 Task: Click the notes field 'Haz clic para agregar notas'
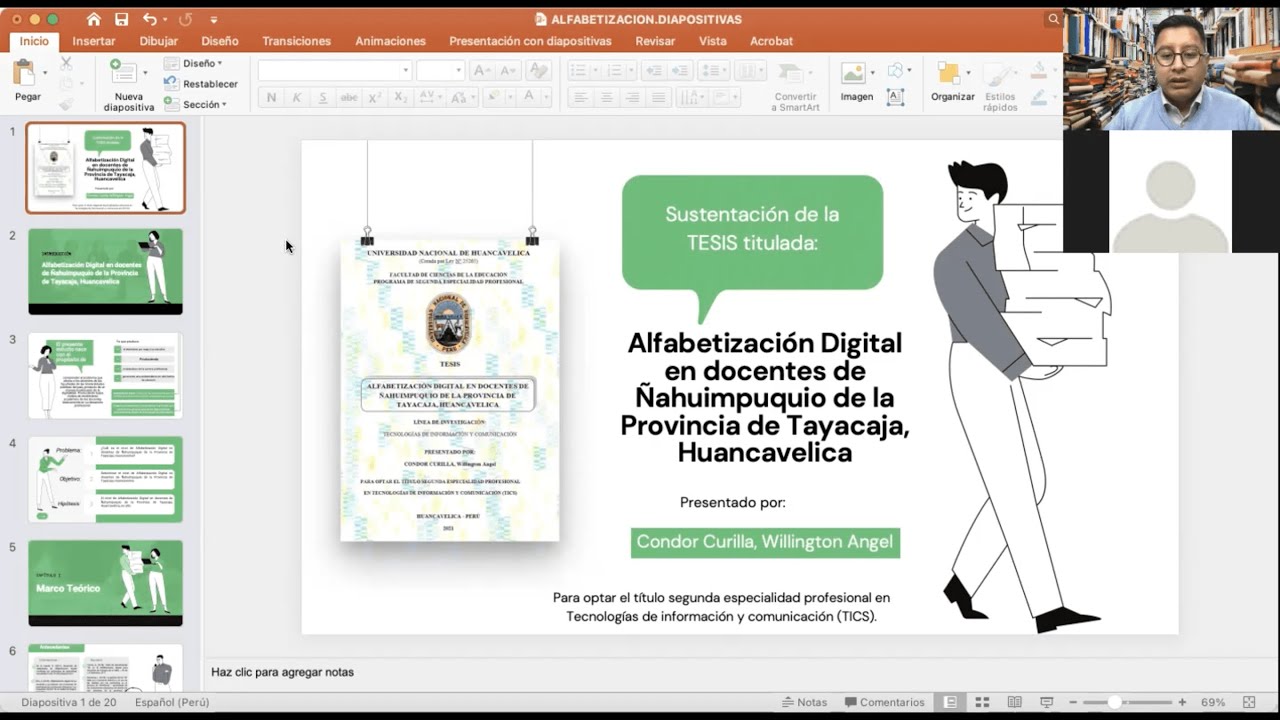click(x=282, y=672)
